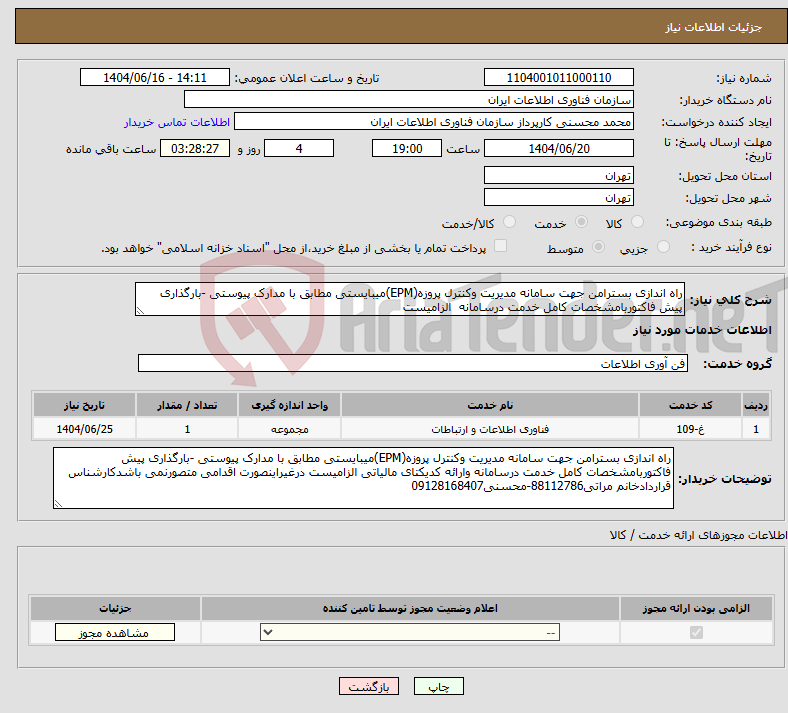Click the ردیف column header
This screenshot has width=788, height=713.
click(756, 405)
